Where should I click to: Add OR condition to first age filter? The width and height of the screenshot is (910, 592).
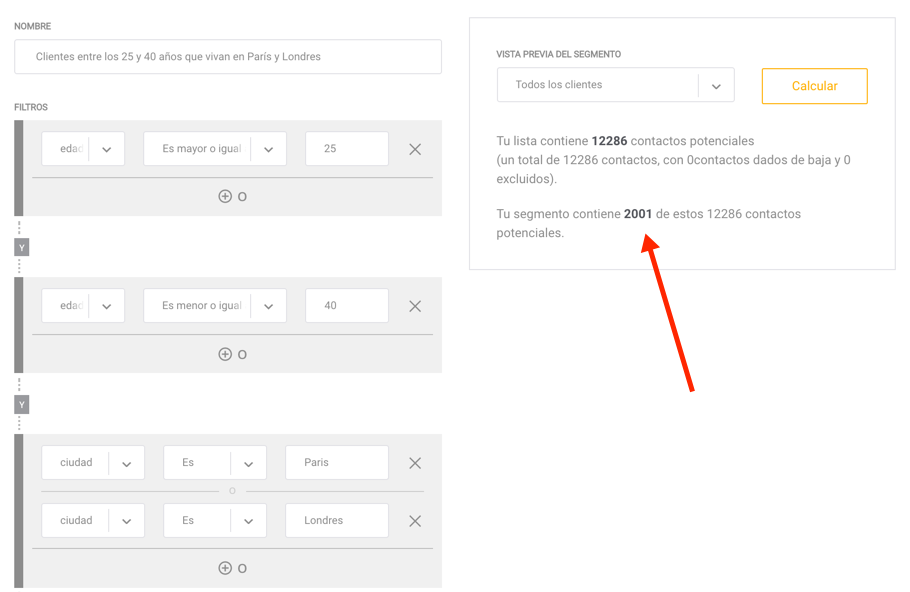click(x=232, y=197)
